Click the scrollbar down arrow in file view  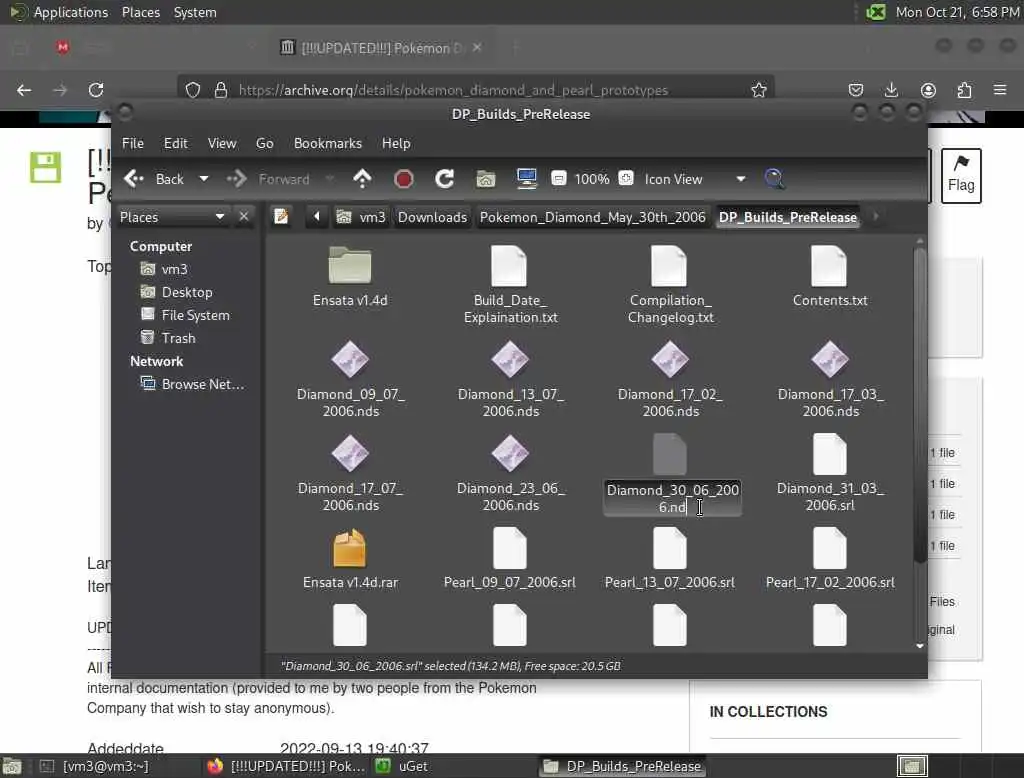(920, 646)
